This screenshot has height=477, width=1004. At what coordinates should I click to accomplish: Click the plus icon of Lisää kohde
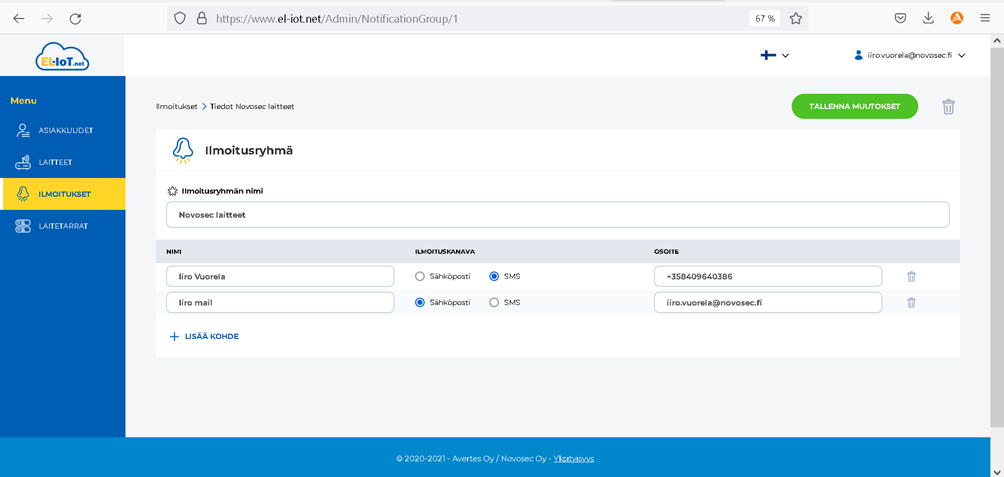(x=174, y=336)
